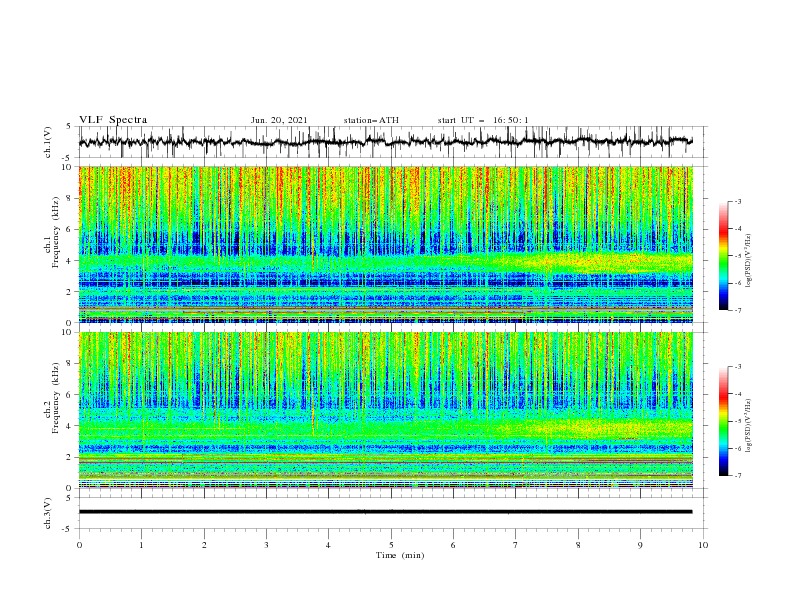Click the ch.3 flat waveform trace

[385, 512]
